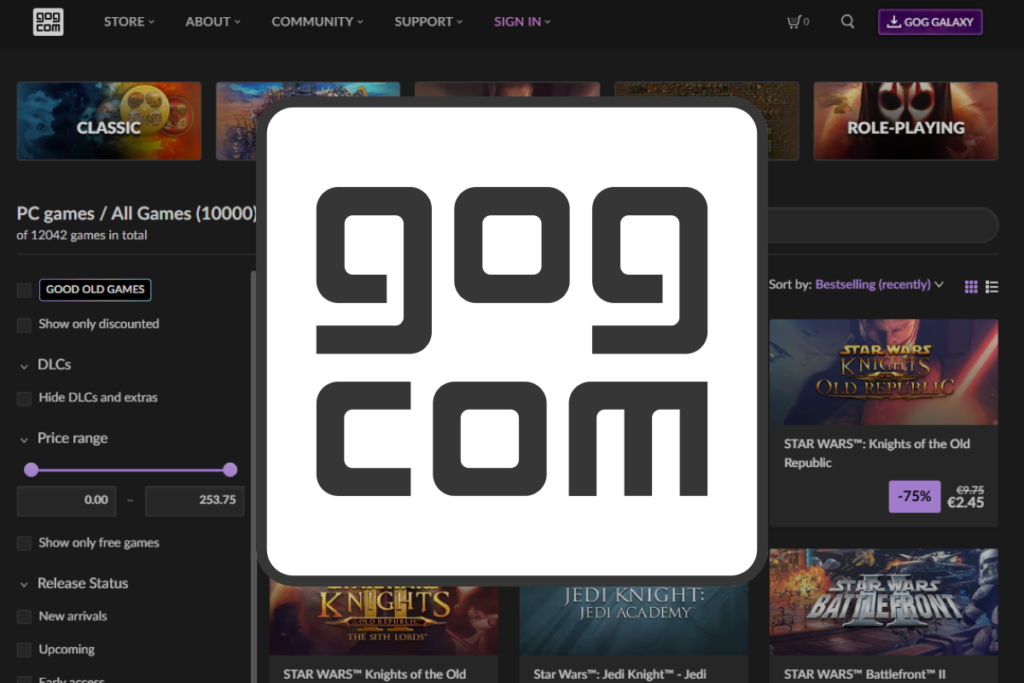Tick the Good Old Games checkbox
The width and height of the screenshot is (1024, 683).
tap(24, 290)
